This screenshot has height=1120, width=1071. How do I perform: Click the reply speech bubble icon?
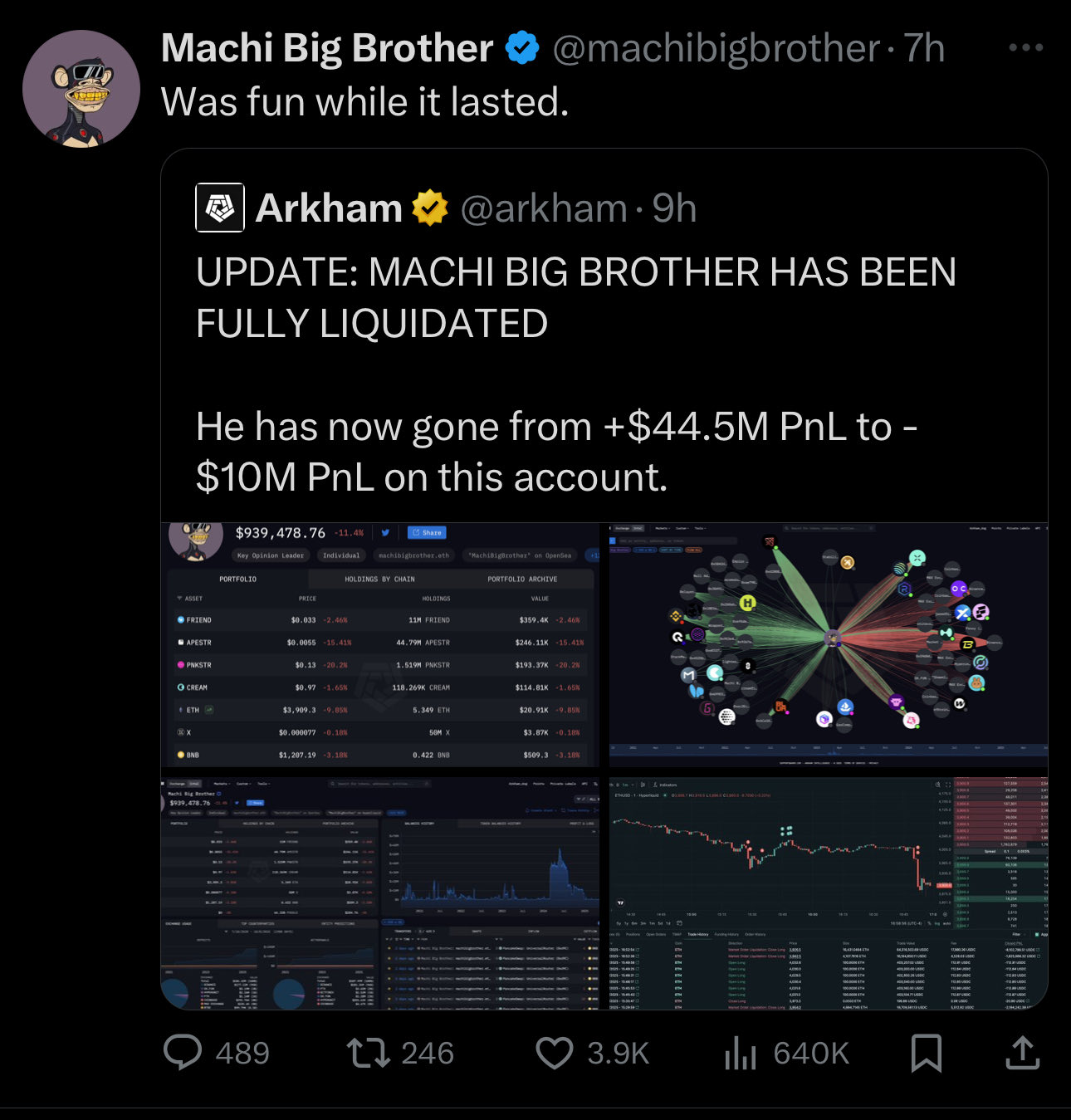point(183,1052)
